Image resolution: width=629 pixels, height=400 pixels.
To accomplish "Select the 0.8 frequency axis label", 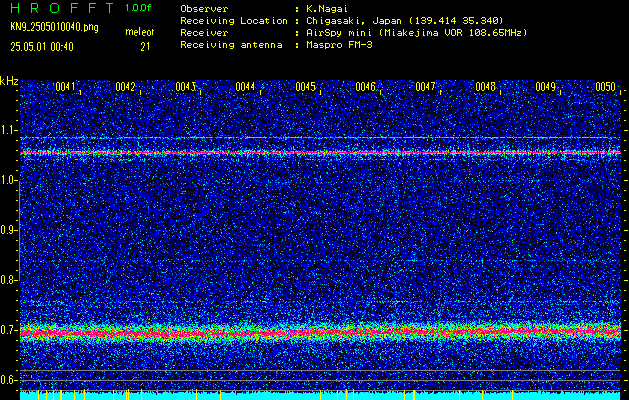I will coord(7,280).
